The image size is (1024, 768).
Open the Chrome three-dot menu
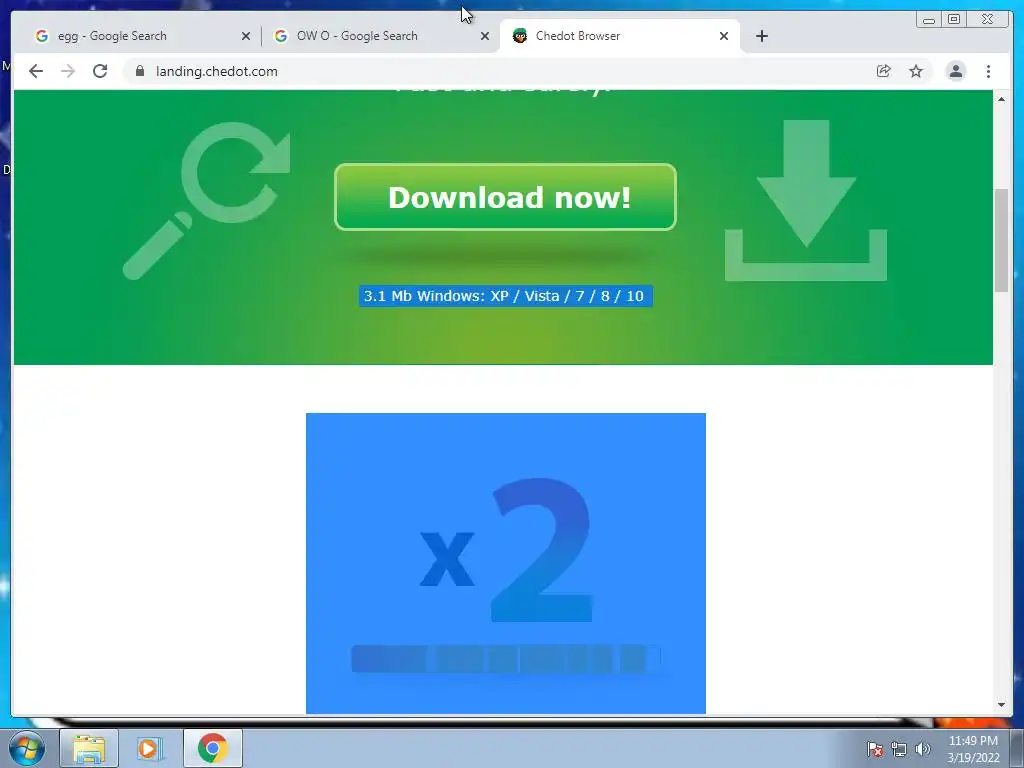(989, 71)
